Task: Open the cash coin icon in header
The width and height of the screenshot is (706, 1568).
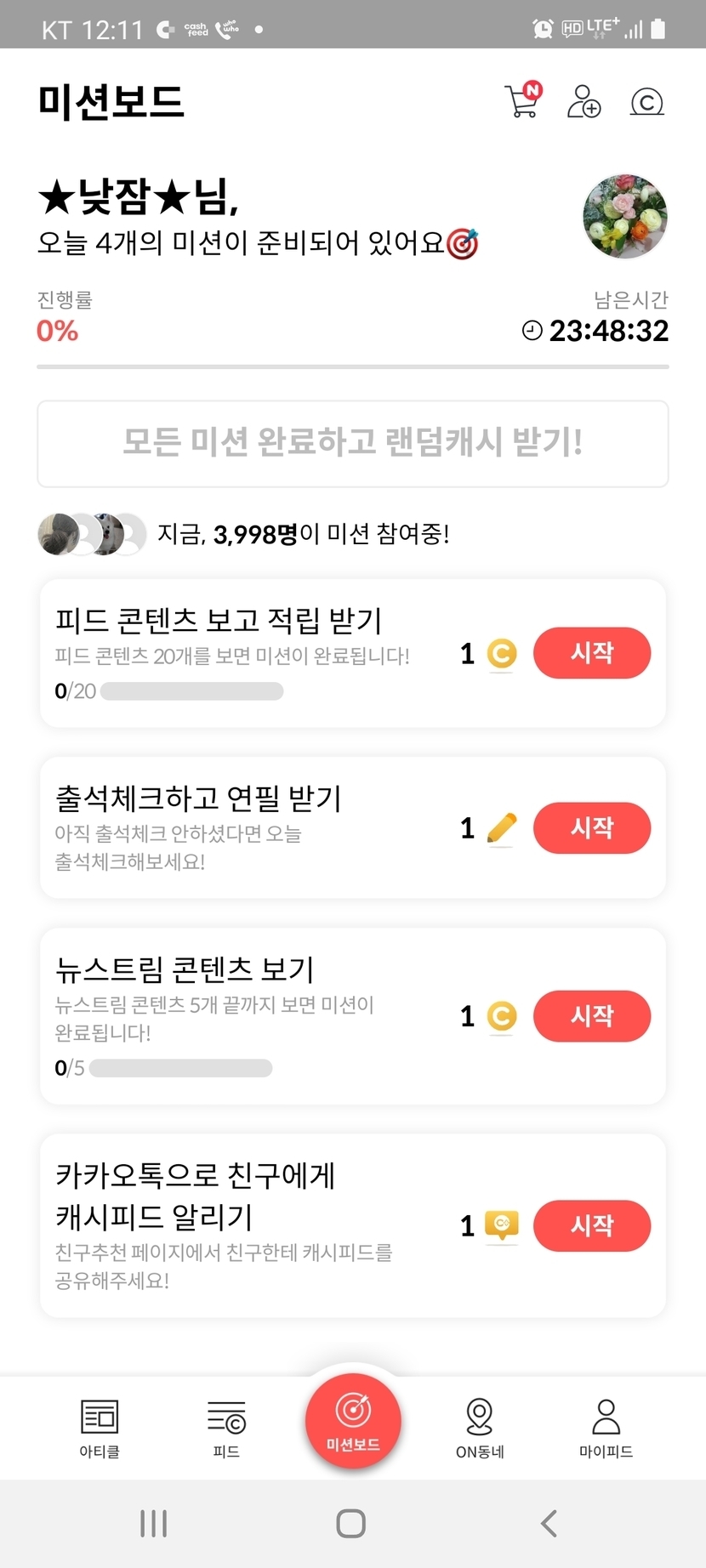Action: 646,102
